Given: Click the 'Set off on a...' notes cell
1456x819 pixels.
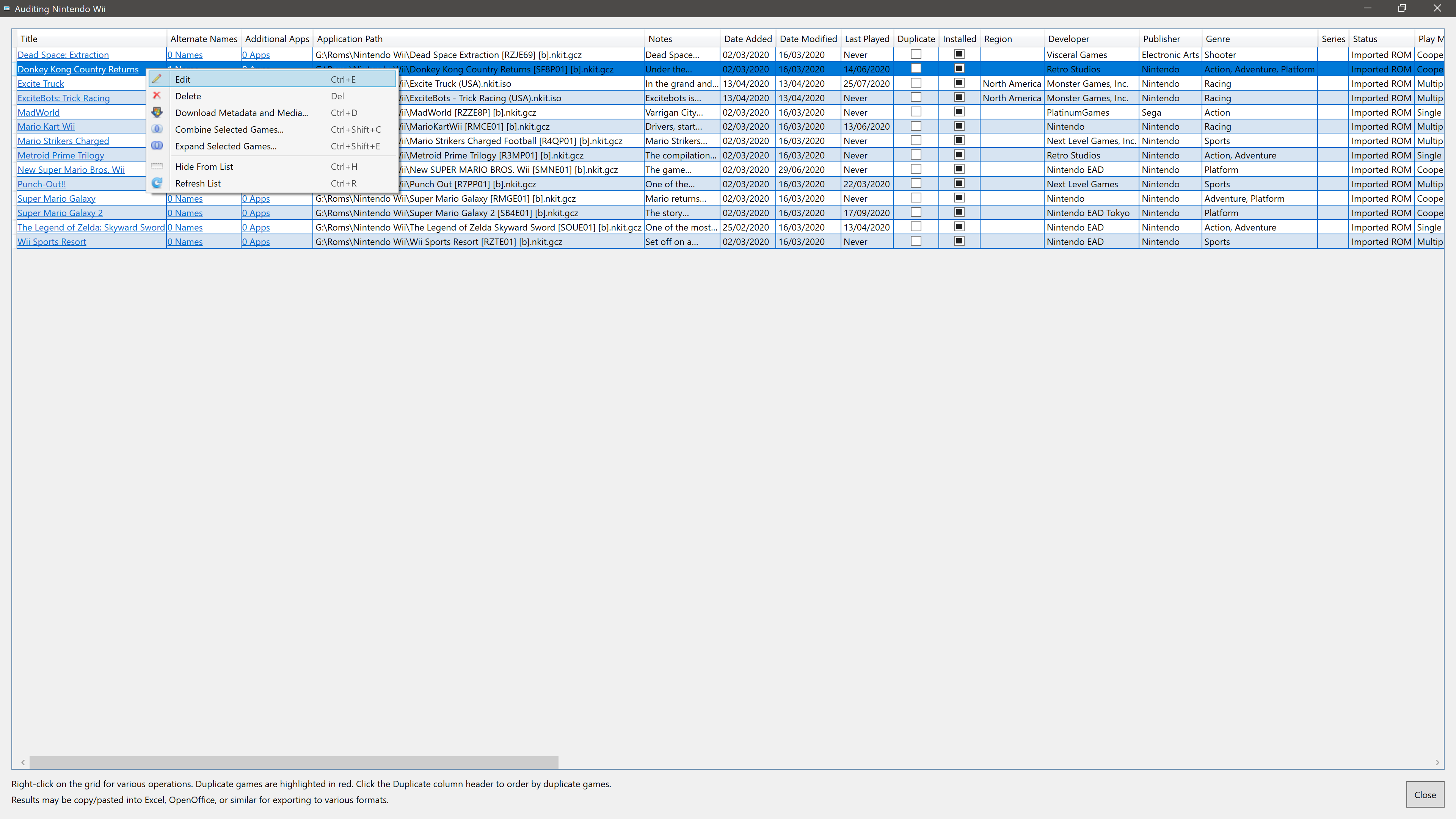Looking at the screenshot, I should 682,242.
